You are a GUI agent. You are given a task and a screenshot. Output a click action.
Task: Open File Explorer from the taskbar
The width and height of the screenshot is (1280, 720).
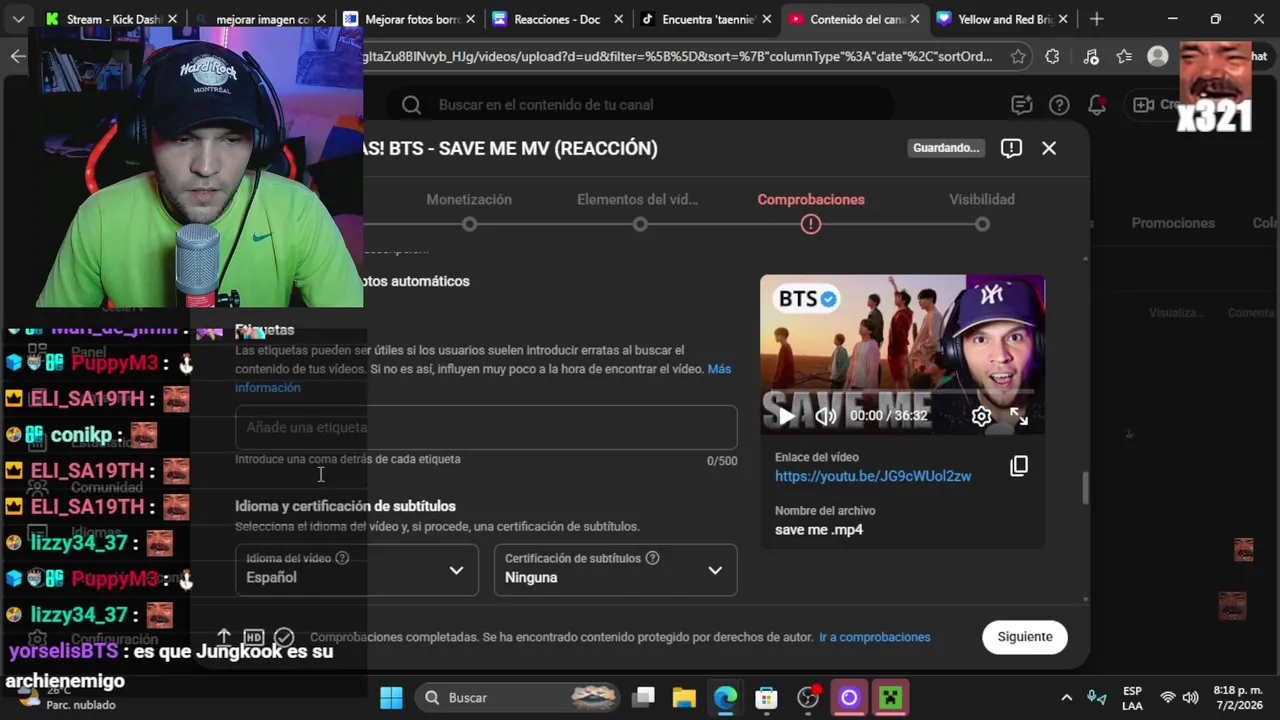684,697
